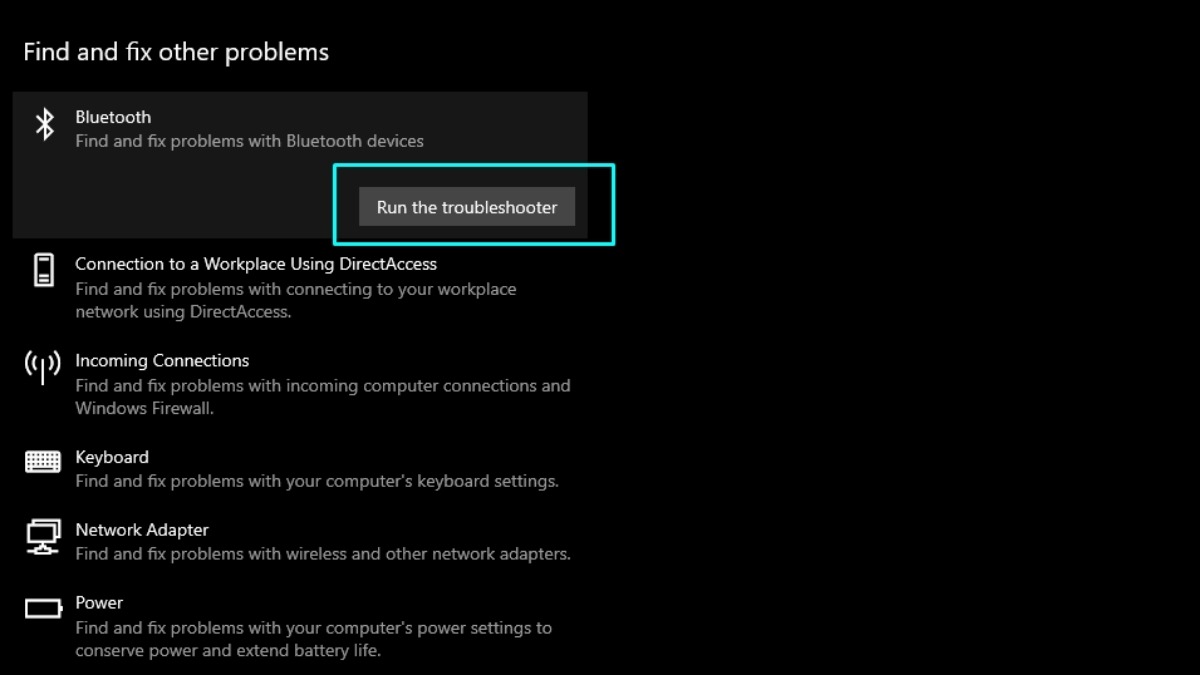1200x675 pixels.
Task: Click the 'Find and fix other problems' heading
Action: tap(176, 52)
